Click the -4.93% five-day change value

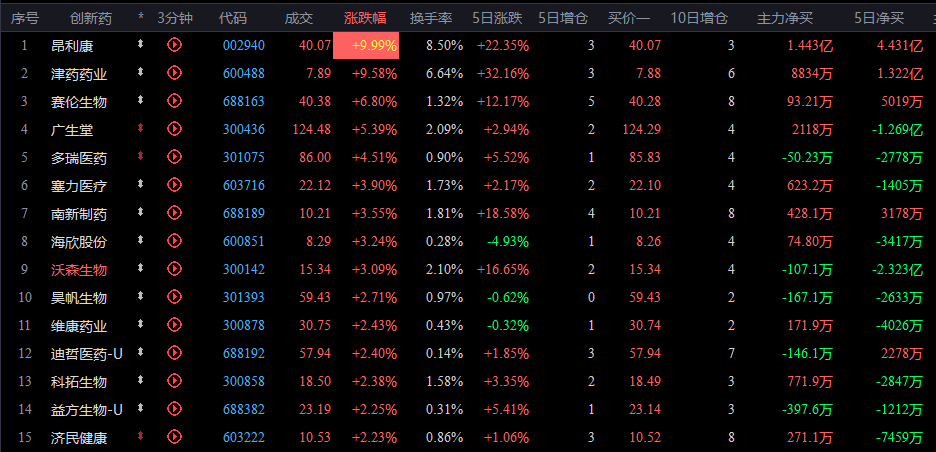tap(508, 241)
